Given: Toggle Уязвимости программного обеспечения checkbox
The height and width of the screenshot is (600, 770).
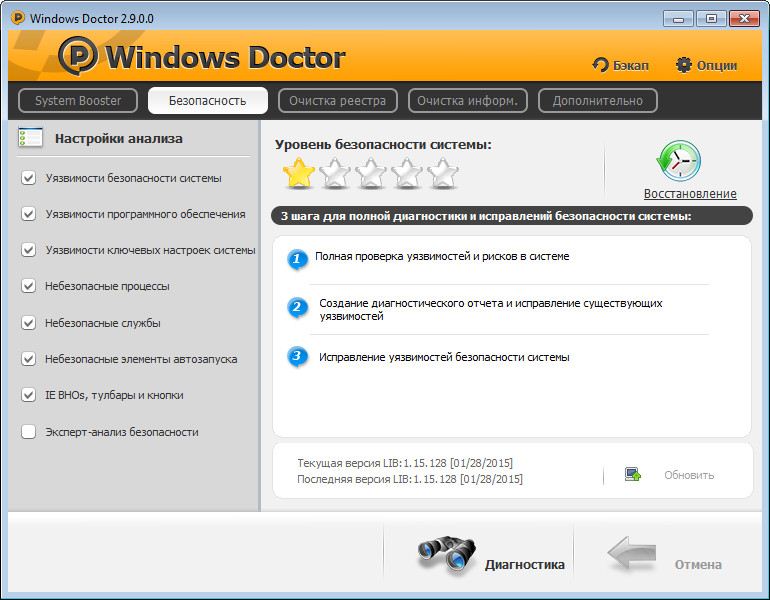Looking at the screenshot, I should click(28, 214).
